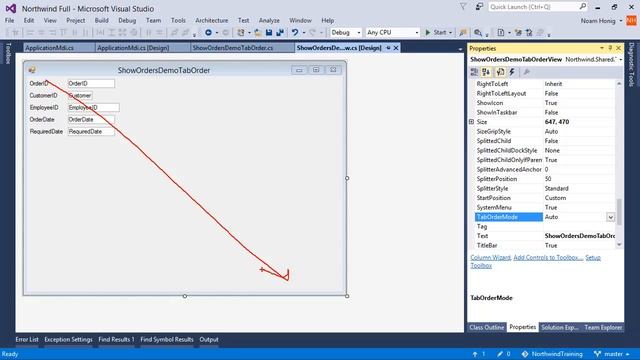Open the Team Explorer tab
Screen dimensions: 640x360
[603, 327]
